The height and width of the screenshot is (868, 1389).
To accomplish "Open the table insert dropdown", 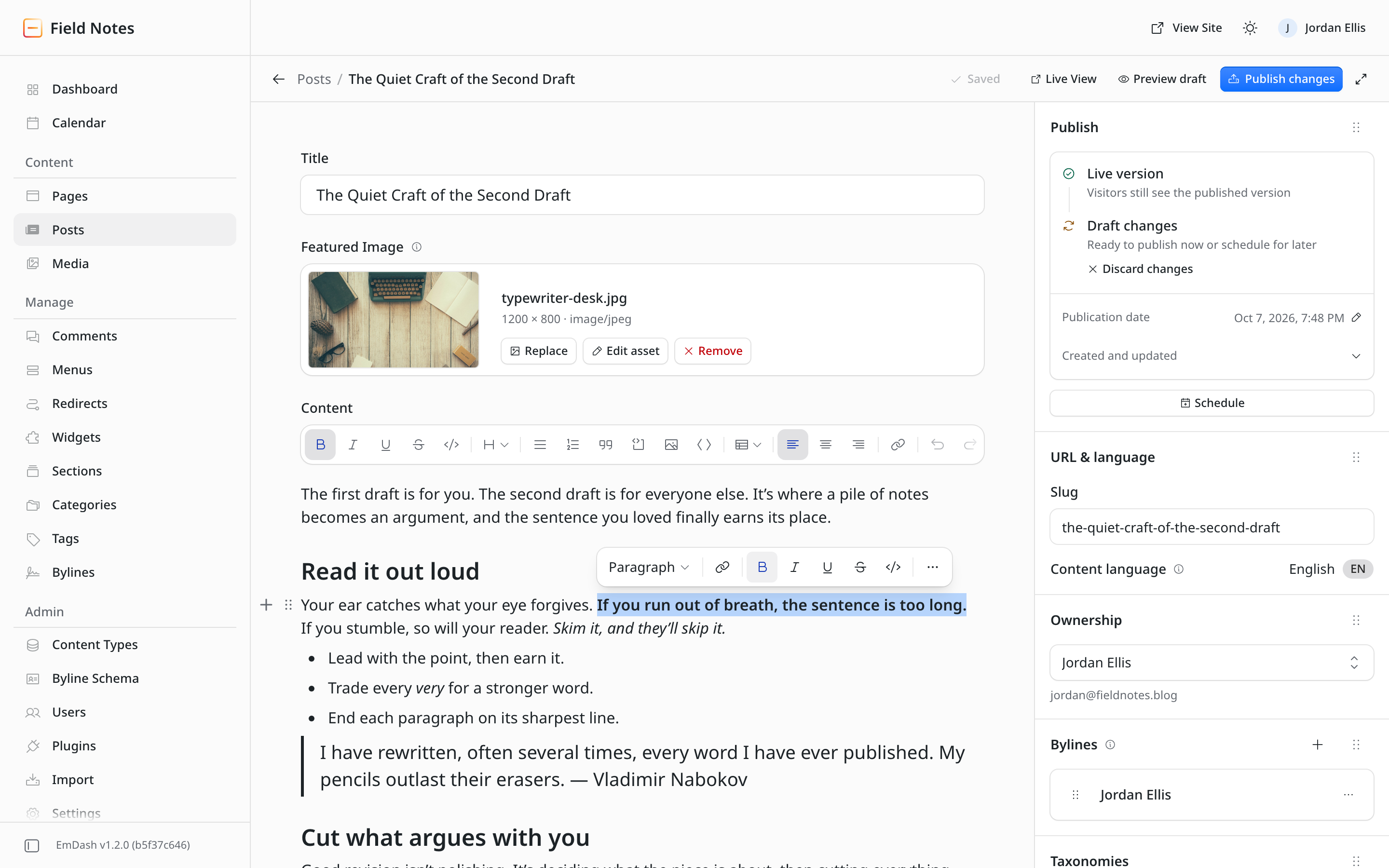I will click(748, 444).
